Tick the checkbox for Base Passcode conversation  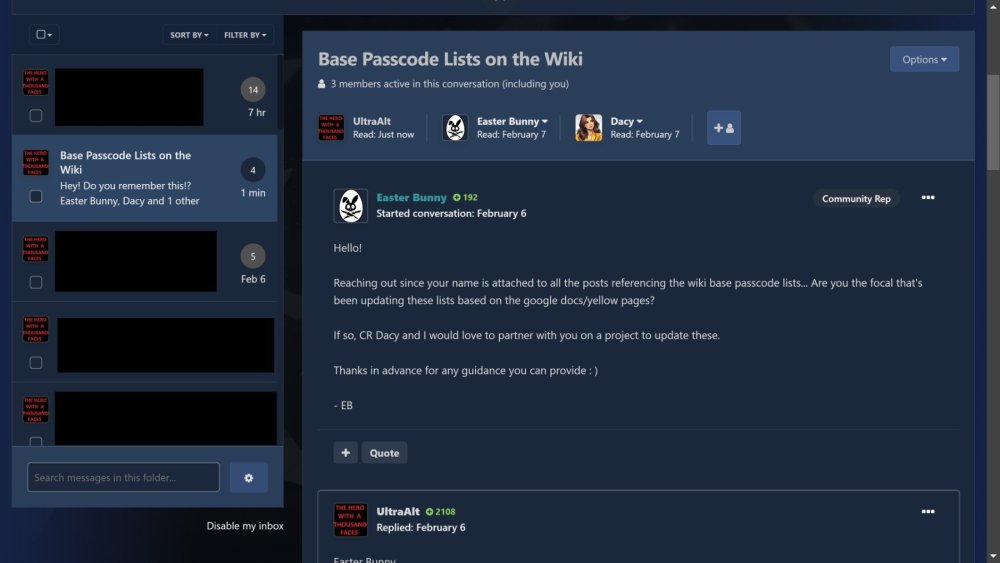pos(36,197)
